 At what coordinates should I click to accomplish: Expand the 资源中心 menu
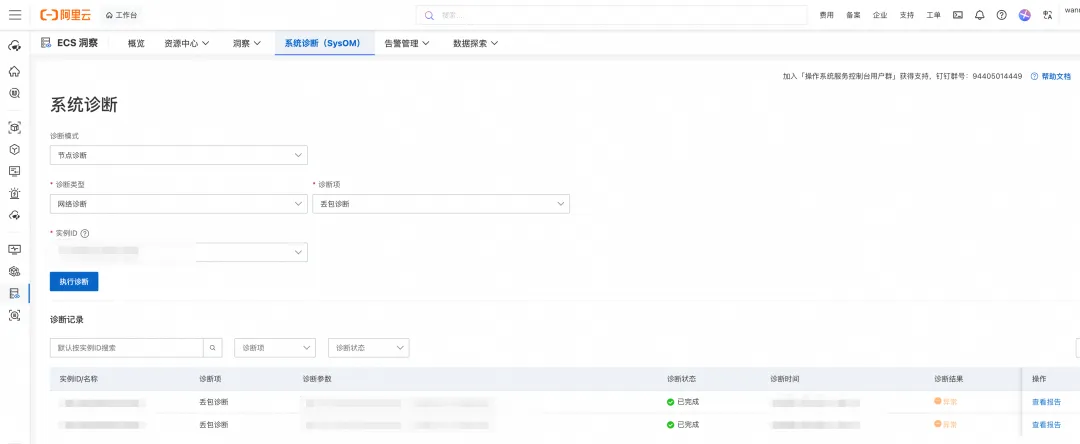(x=187, y=43)
